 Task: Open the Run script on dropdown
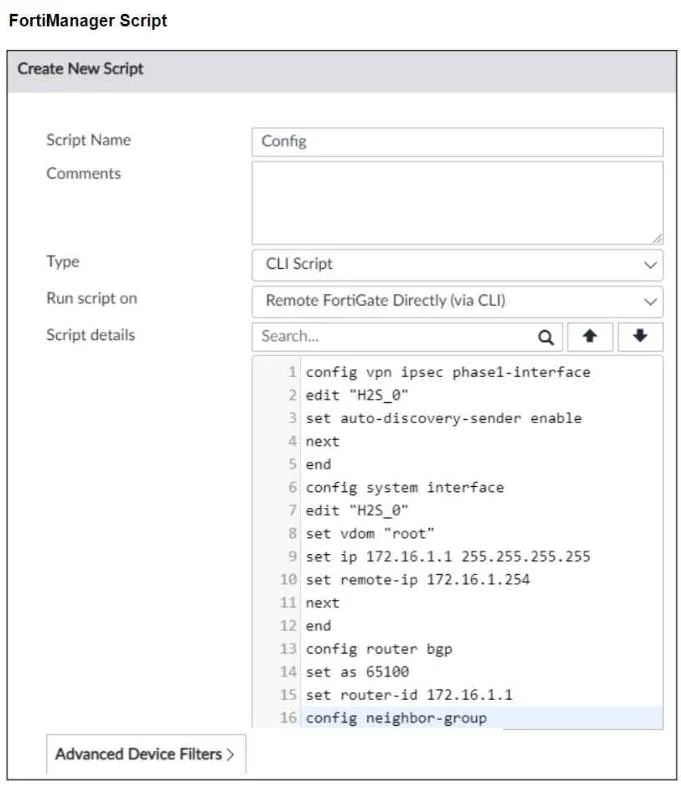[x=458, y=301]
